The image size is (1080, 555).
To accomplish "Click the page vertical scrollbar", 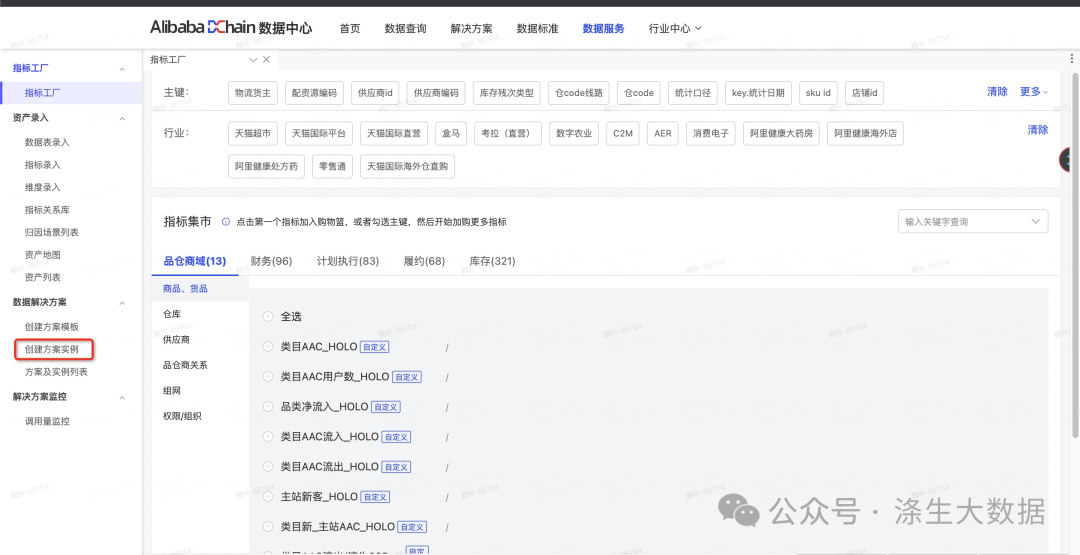I will (x=1075, y=255).
